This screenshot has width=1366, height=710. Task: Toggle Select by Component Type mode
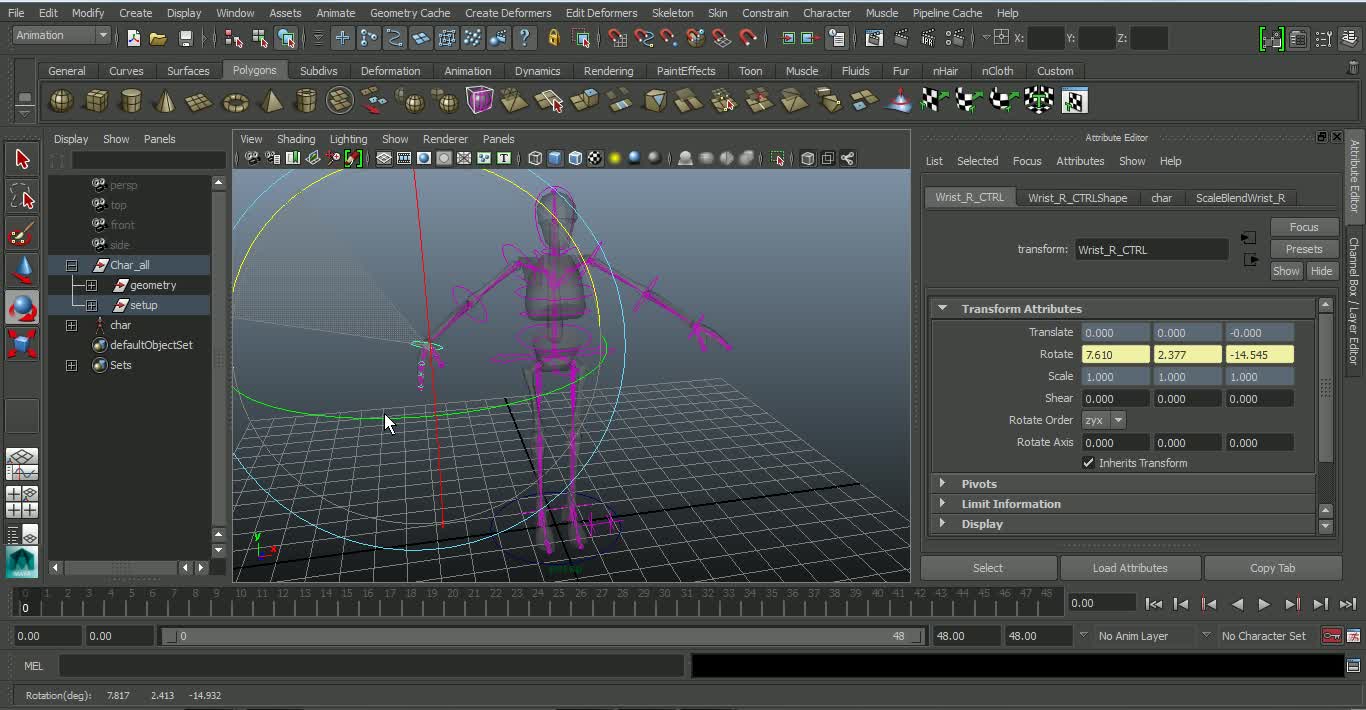click(286, 38)
